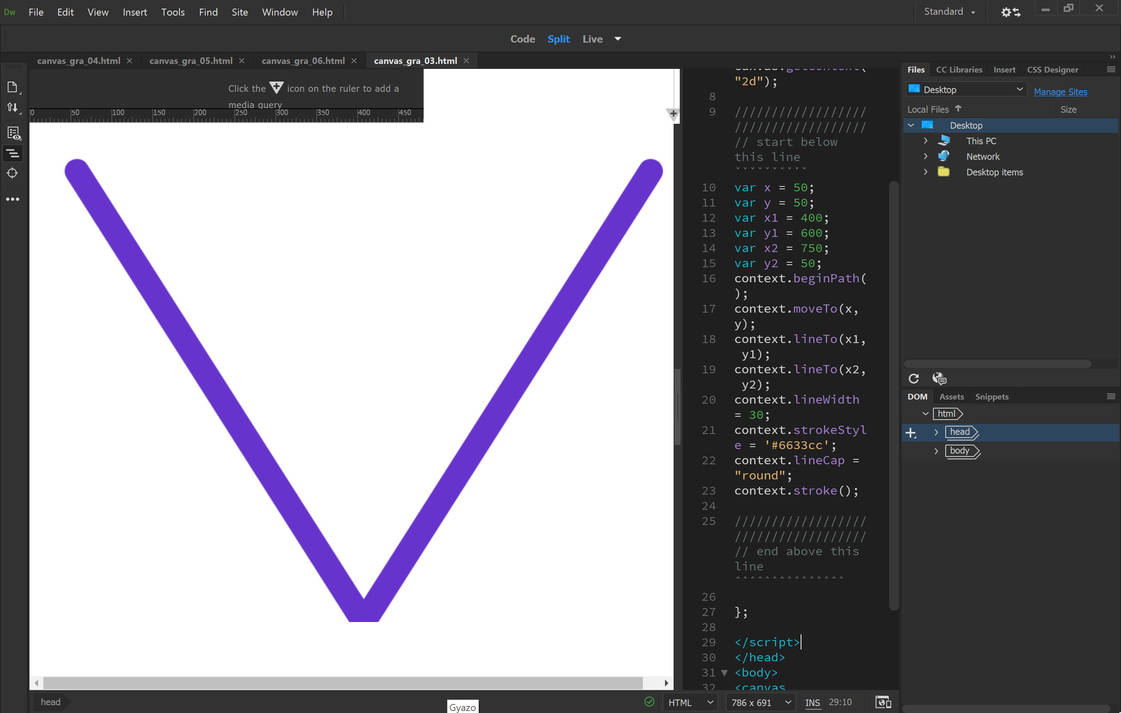Click the live view horizontal scrollbar
This screenshot has height=713, width=1121.
click(342, 683)
